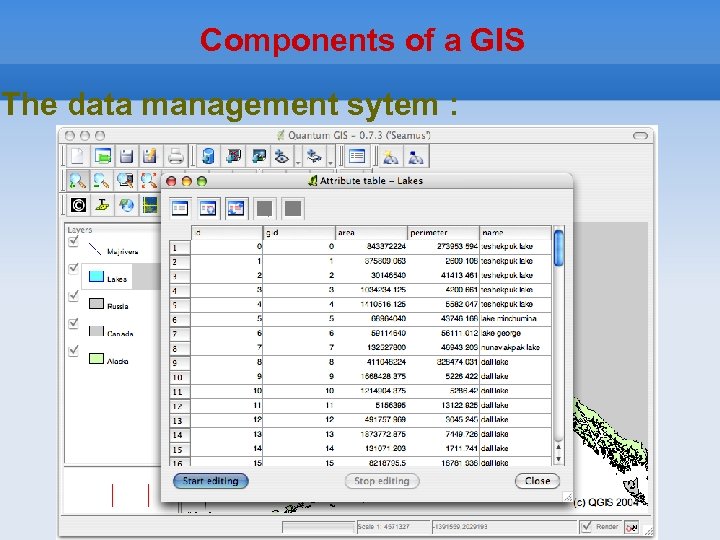Sort by the perimeter column header

[x=443, y=232]
